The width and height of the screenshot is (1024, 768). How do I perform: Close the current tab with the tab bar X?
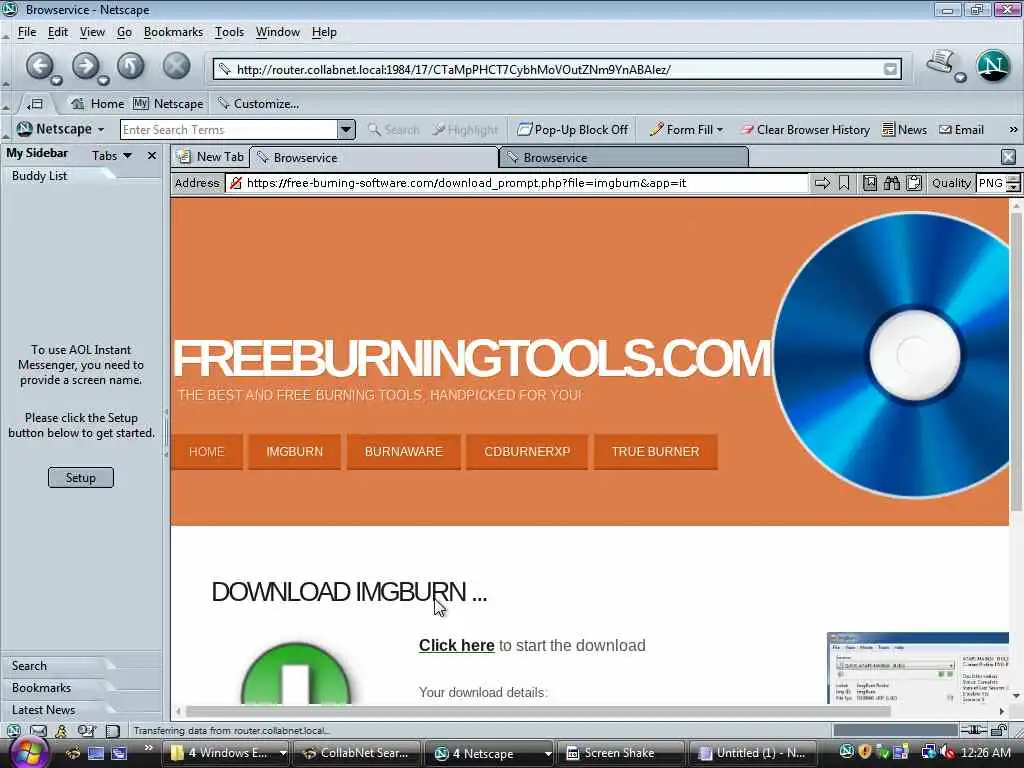pos(1008,157)
